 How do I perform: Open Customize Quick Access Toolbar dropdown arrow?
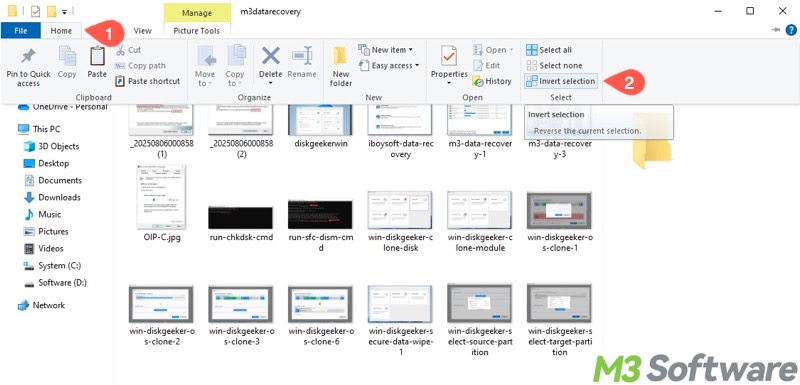tap(65, 12)
